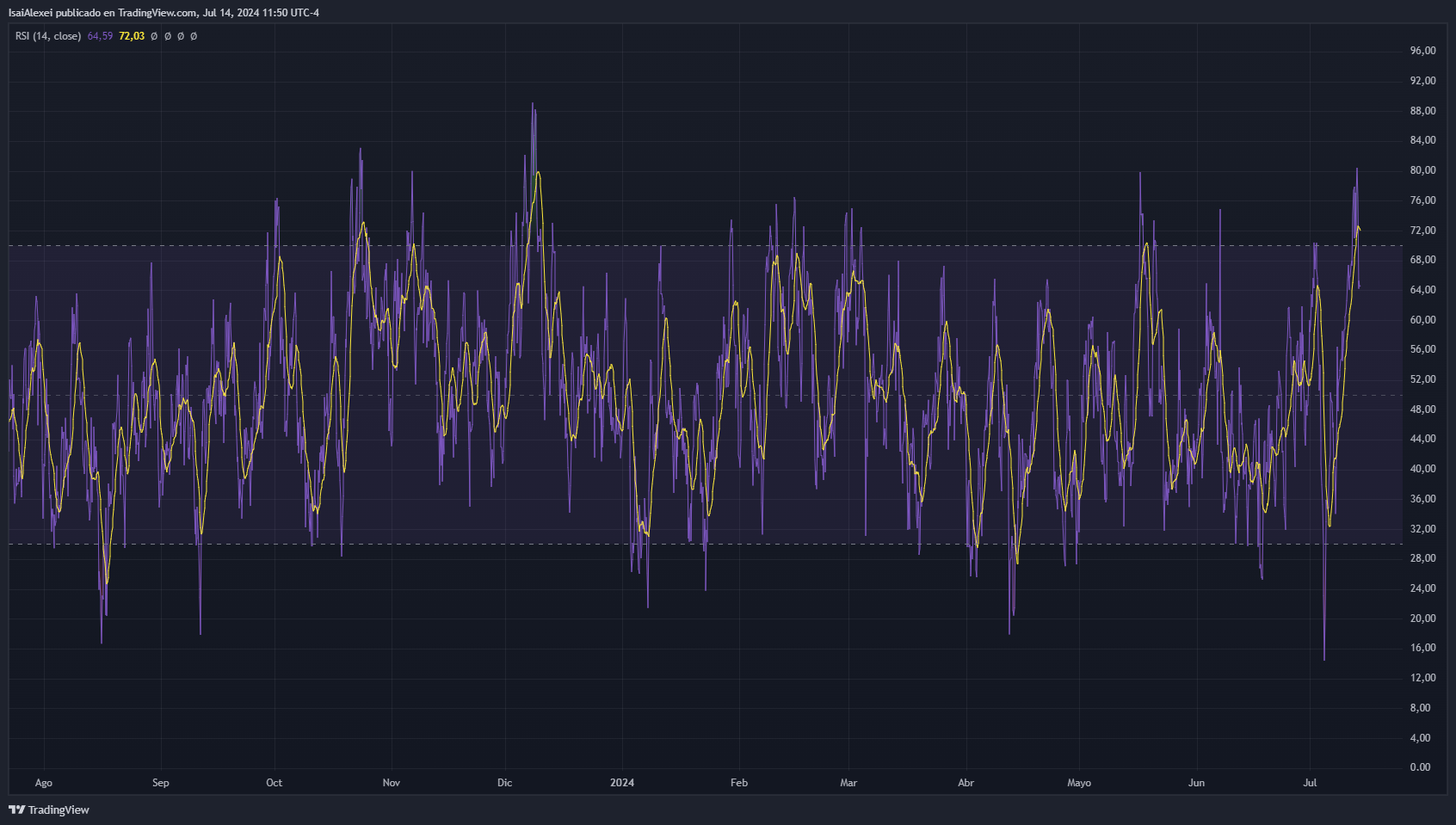Click the 28,00 scale value
This screenshot has height=825, width=1456.
1423,558
